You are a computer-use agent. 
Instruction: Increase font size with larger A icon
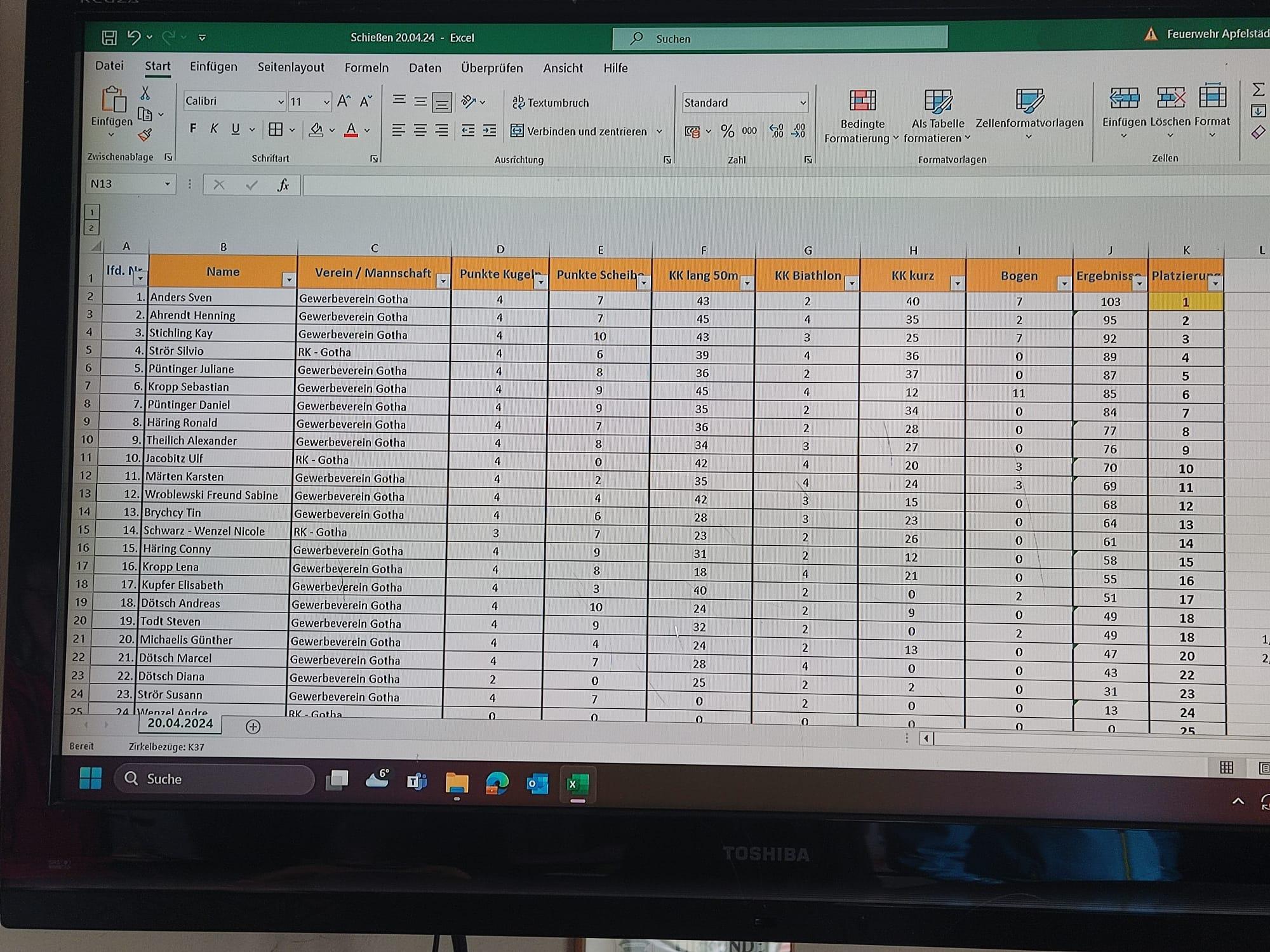click(344, 101)
